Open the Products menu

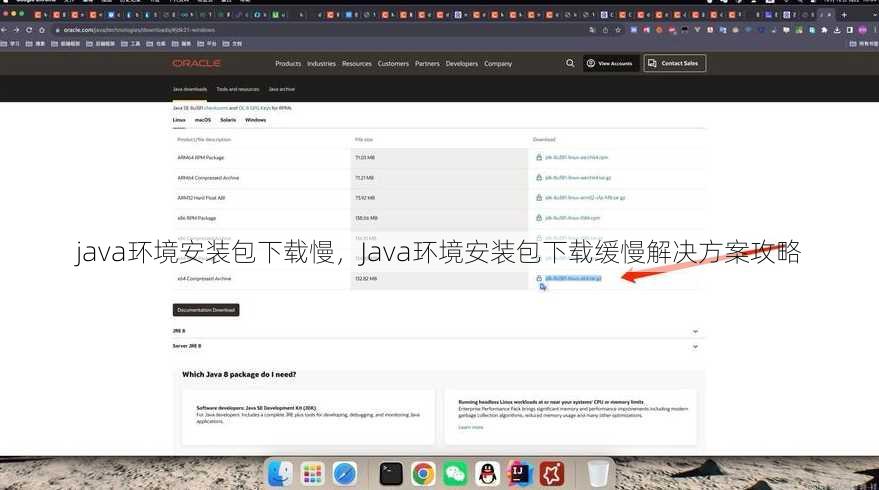[288, 64]
